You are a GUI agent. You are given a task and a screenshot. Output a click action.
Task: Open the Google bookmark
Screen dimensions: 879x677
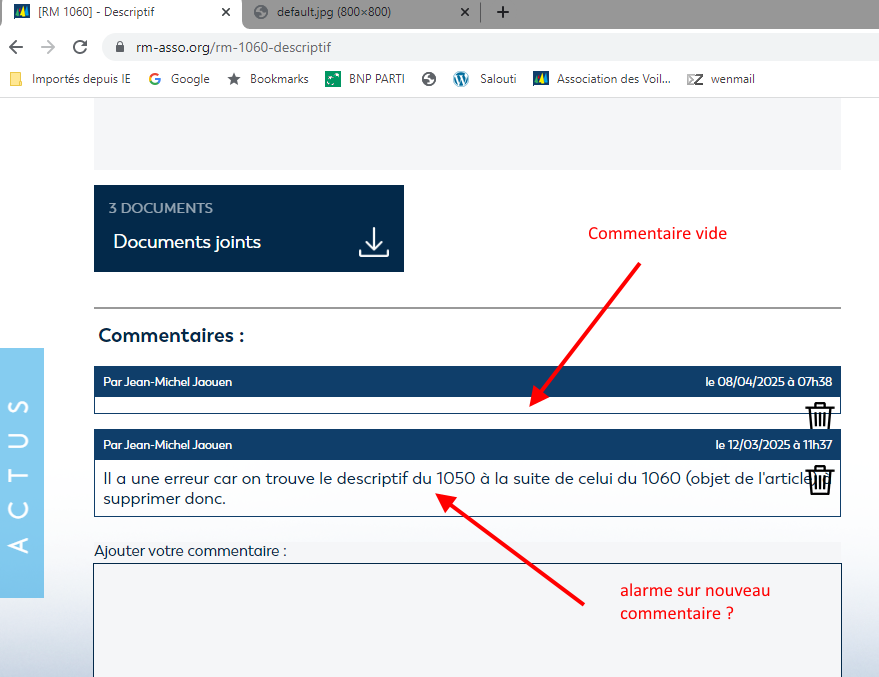point(179,79)
